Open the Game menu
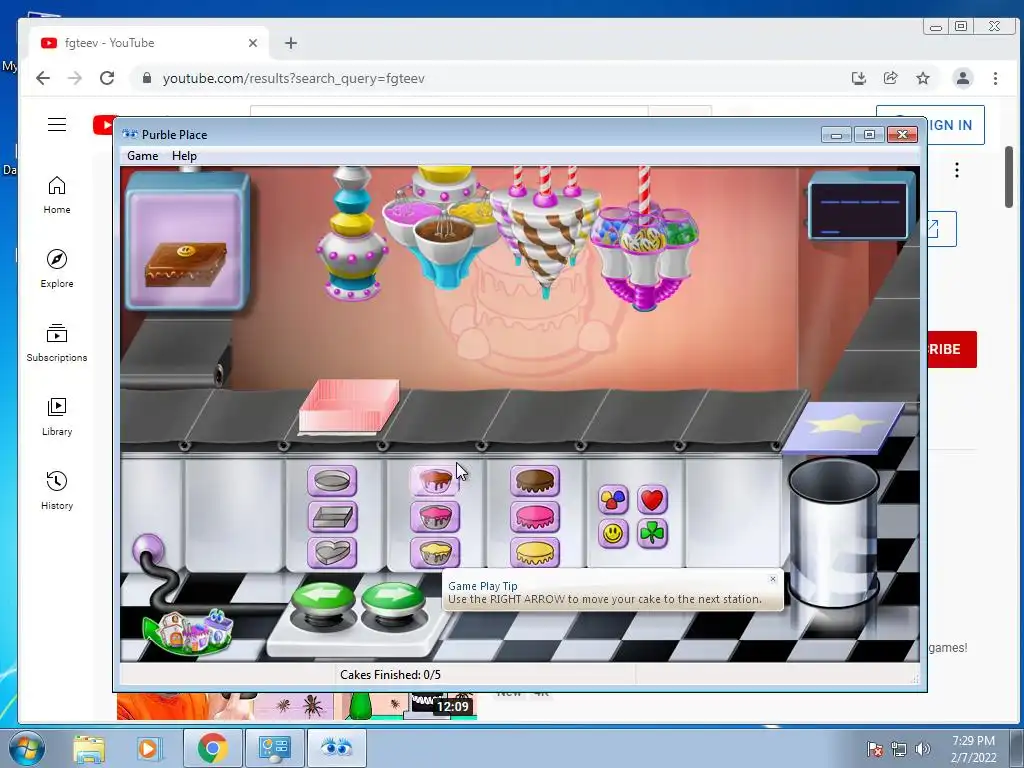Image resolution: width=1024 pixels, height=768 pixels. click(142, 156)
